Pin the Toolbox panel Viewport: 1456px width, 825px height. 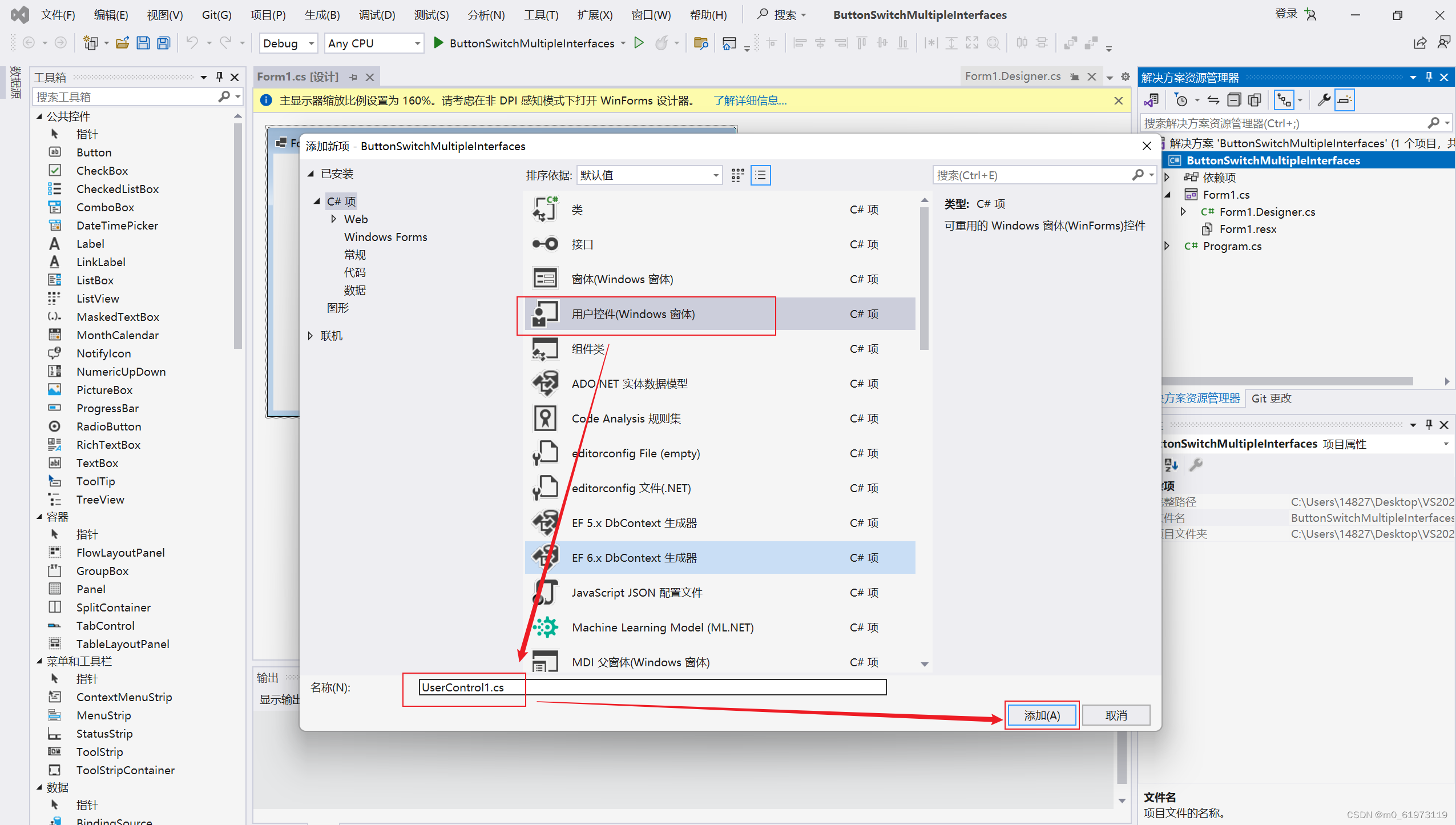(219, 77)
